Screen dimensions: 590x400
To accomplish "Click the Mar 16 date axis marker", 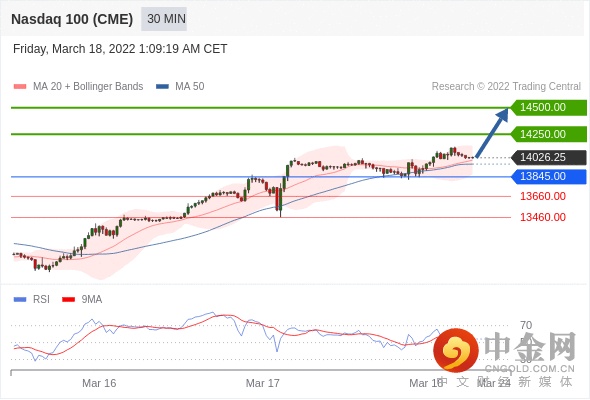I will (99, 383).
